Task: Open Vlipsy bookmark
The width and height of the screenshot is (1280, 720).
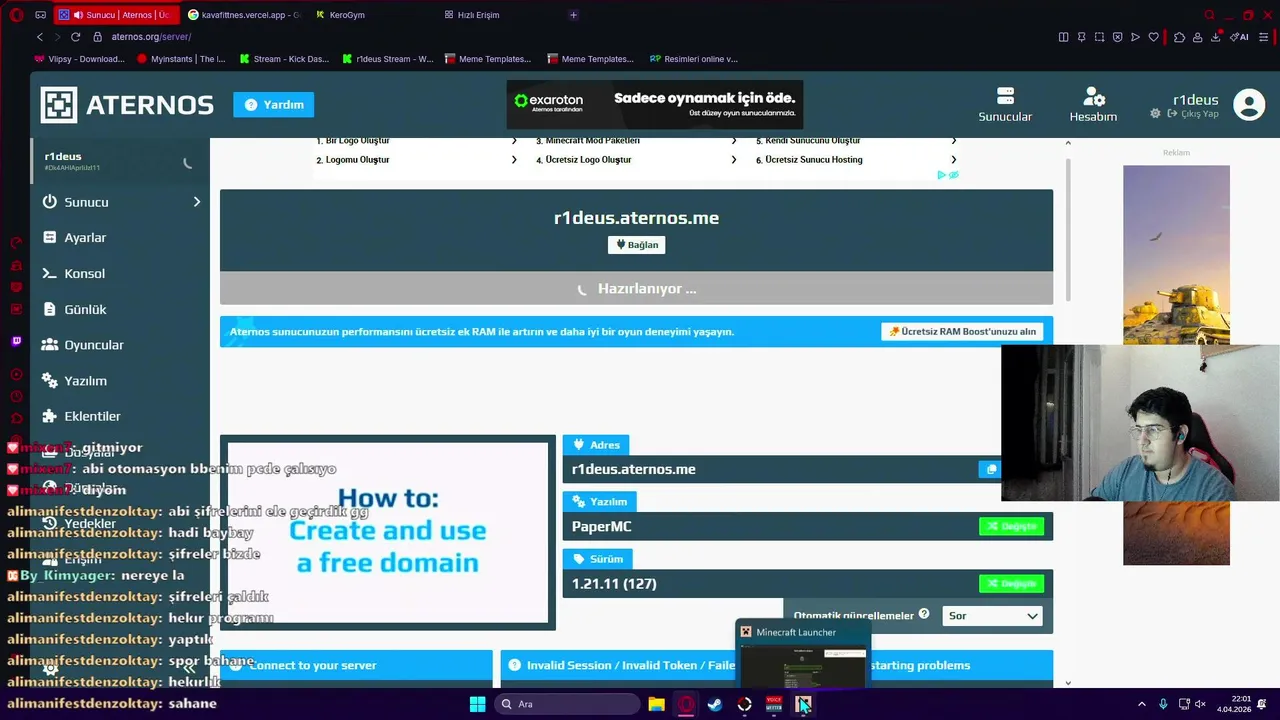Action: pyautogui.click(x=79, y=59)
